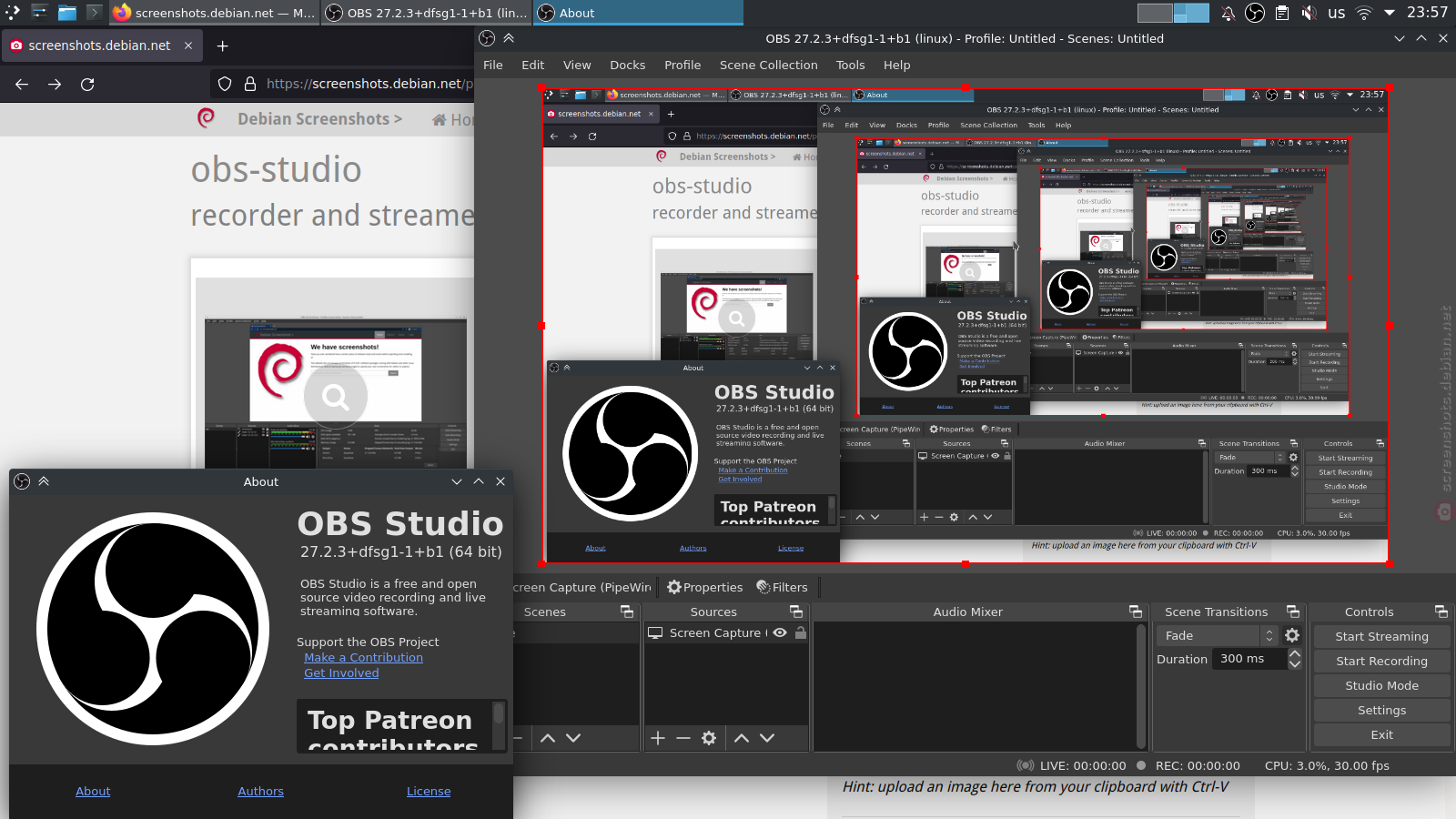
Task: Open the About link in About dialog
Action: (x=93, y=792)
